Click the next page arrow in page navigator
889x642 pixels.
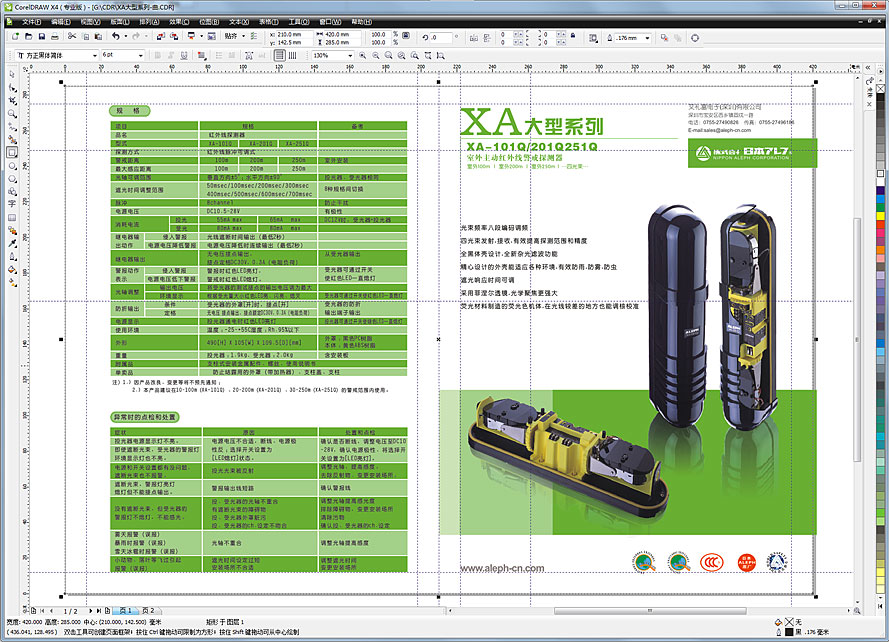[x=91, y=609]
